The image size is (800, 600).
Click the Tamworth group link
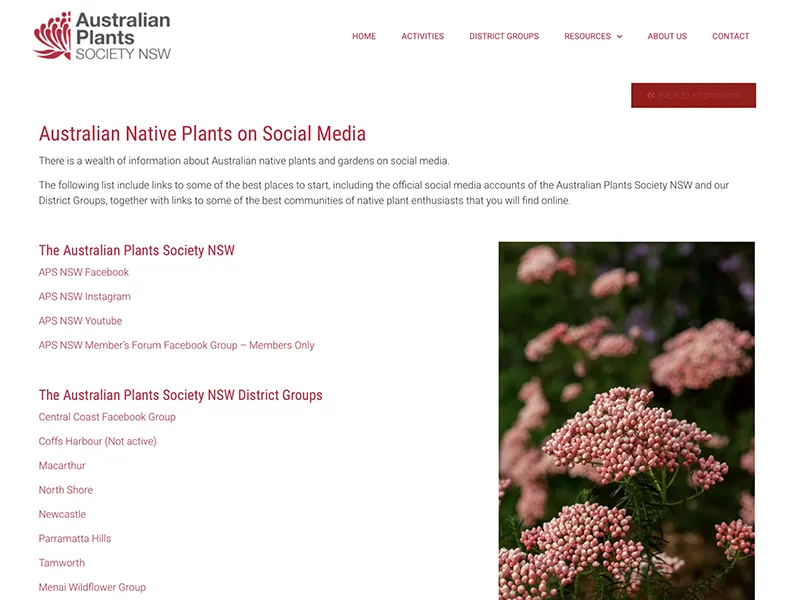tap(62, 563)
